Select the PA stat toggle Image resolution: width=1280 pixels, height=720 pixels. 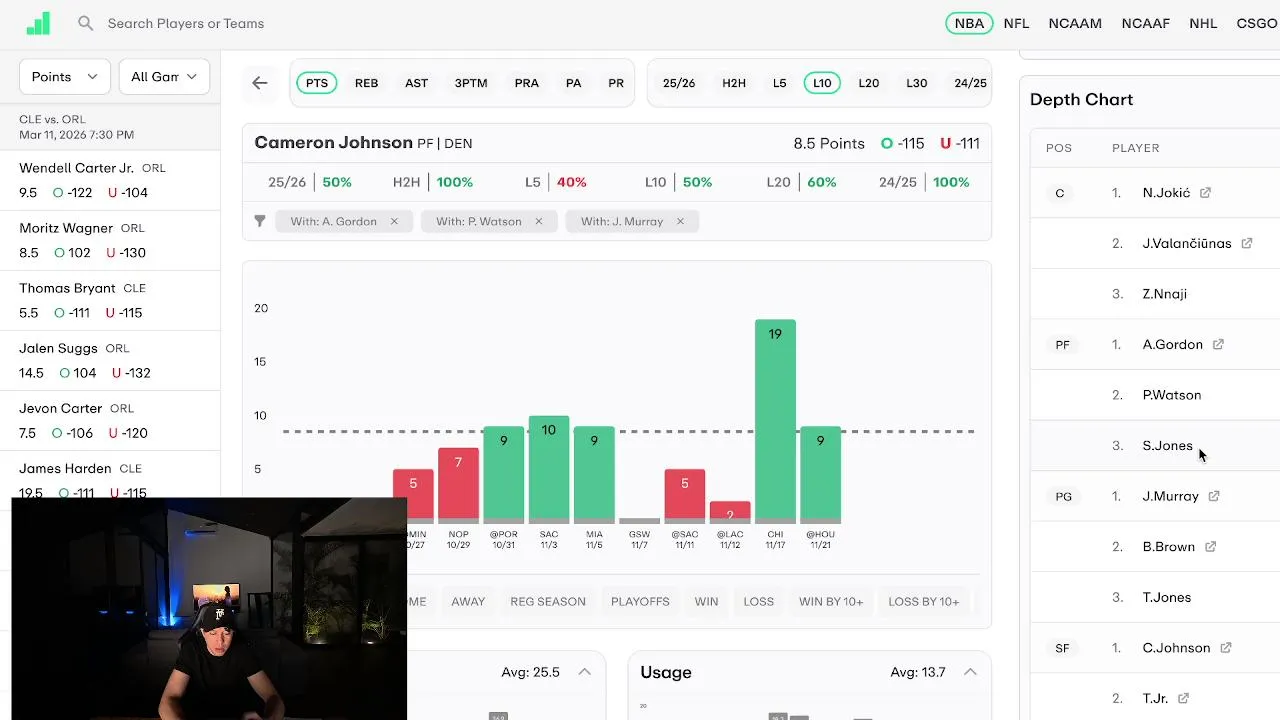[573, 83]
